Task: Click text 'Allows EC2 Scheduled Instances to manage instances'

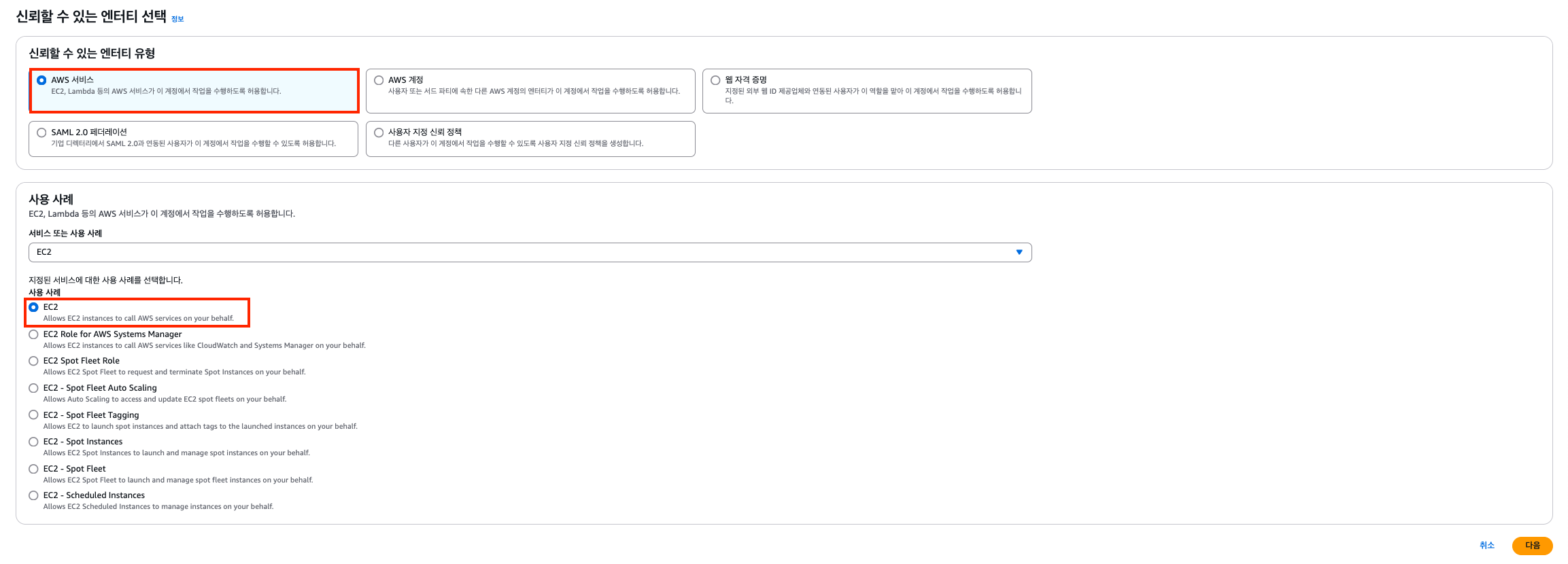Action: click(127, 506)
